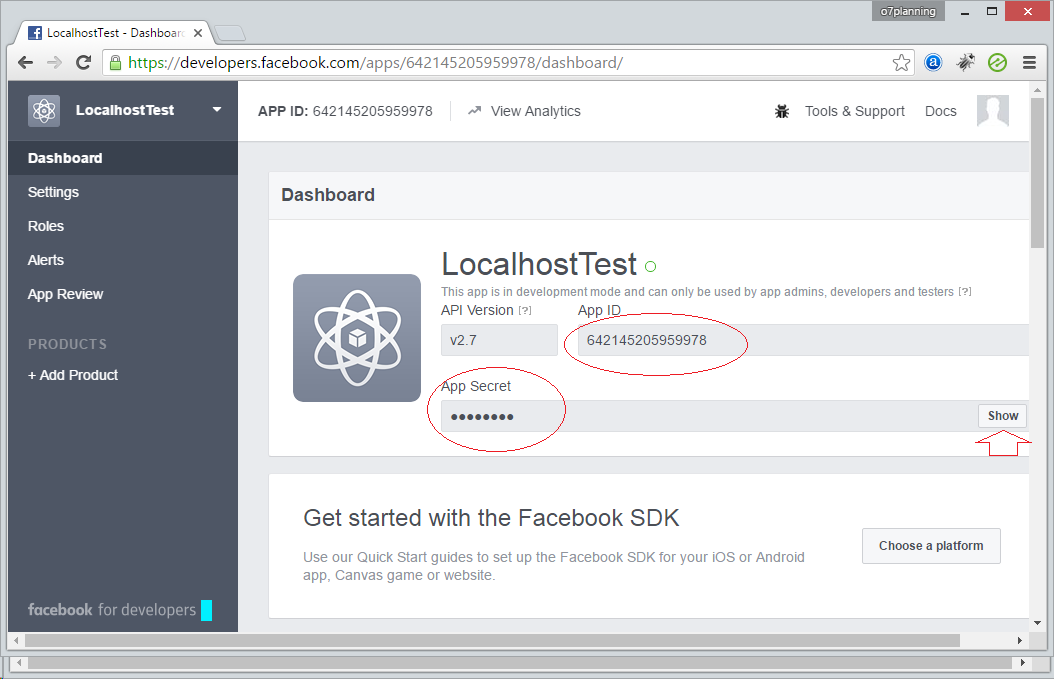Click the green status circle beside LocalhostTest

tap(651, 267)
